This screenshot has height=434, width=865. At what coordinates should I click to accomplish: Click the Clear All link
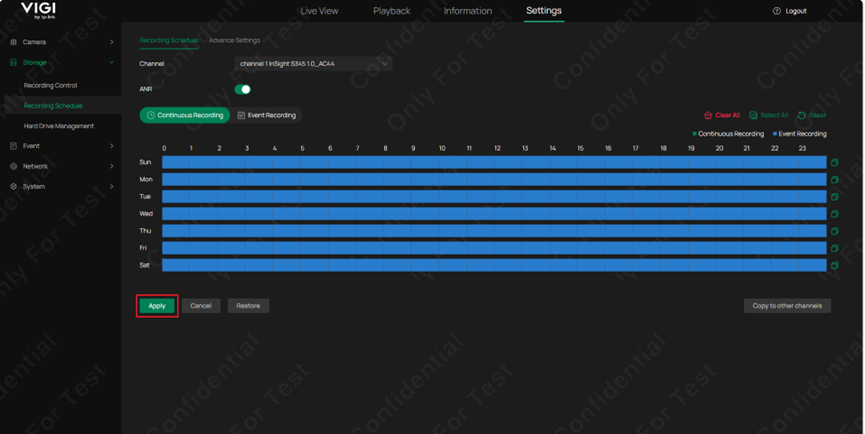[727, 115]
